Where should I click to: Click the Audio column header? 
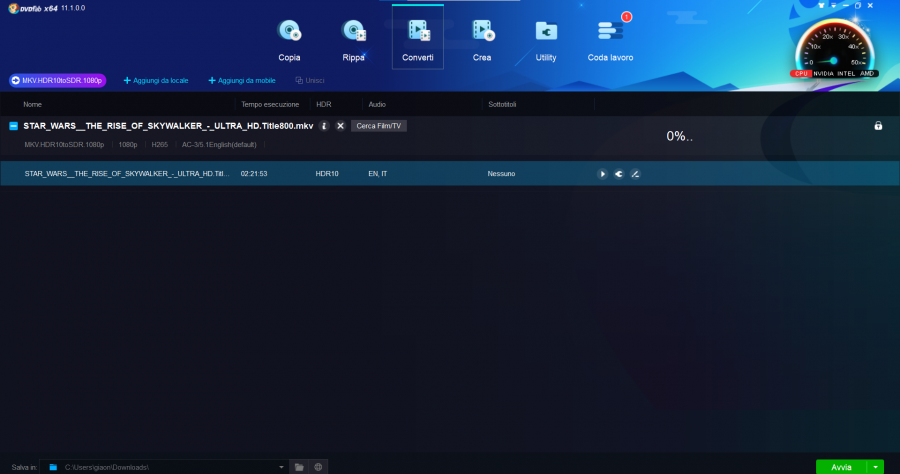377,104
